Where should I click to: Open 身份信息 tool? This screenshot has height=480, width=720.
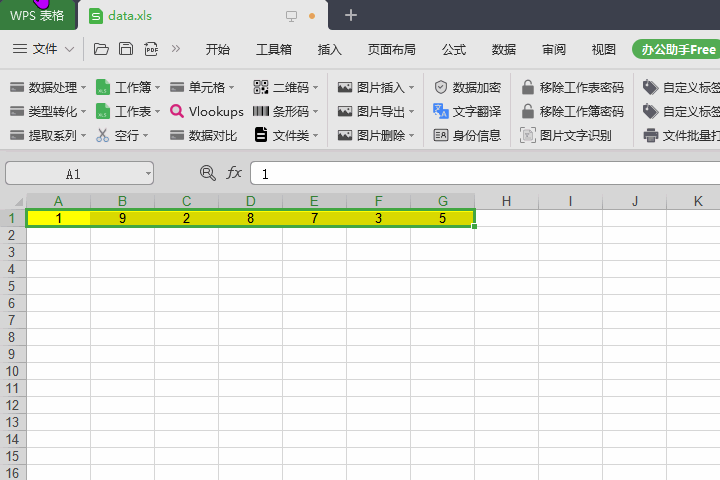click(467, 136)
